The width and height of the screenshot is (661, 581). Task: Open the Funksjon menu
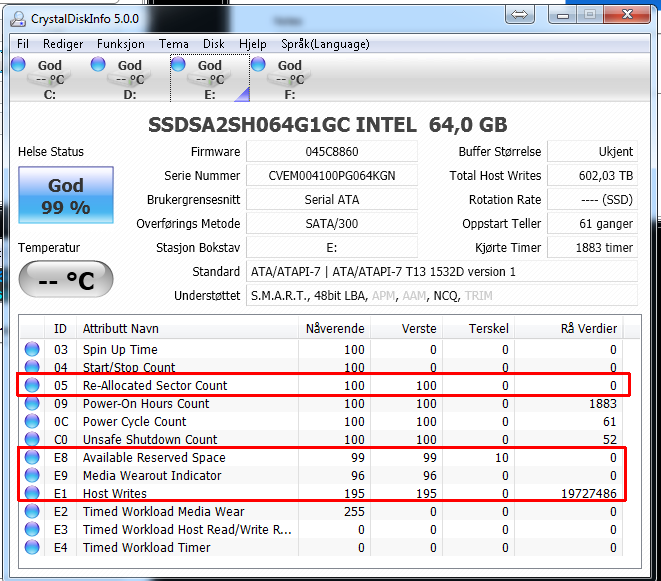(x=121, y=44)
